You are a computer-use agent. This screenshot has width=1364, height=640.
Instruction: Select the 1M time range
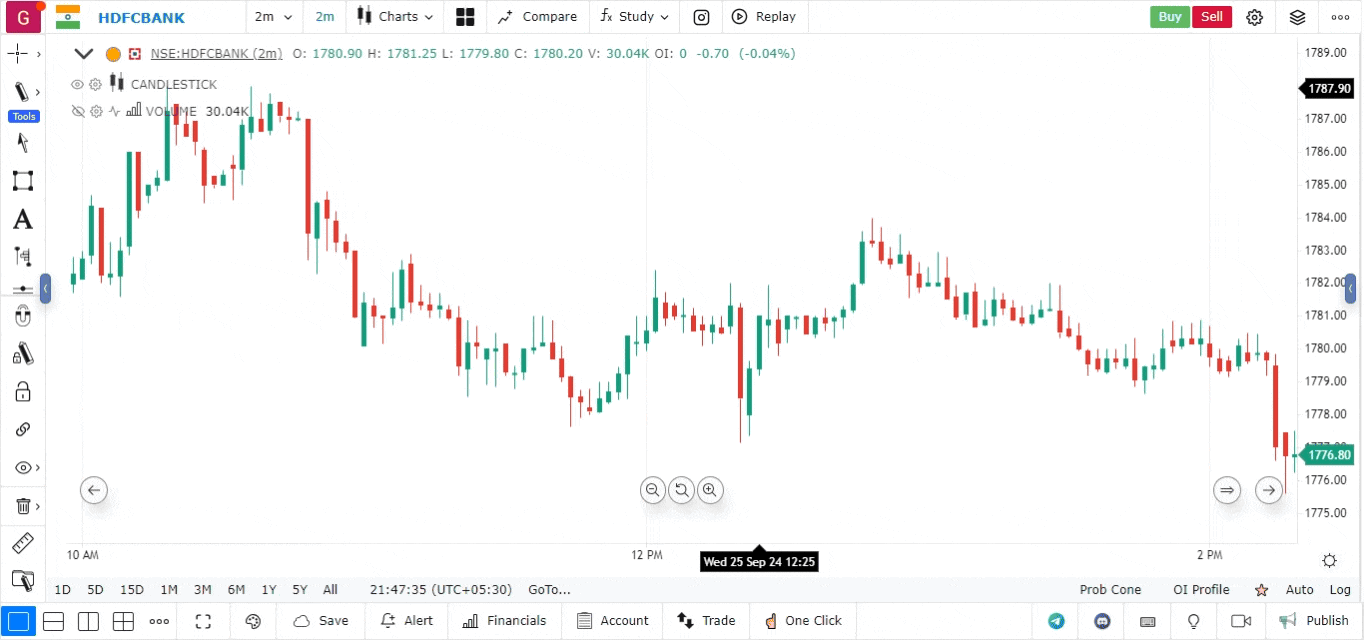169,590
